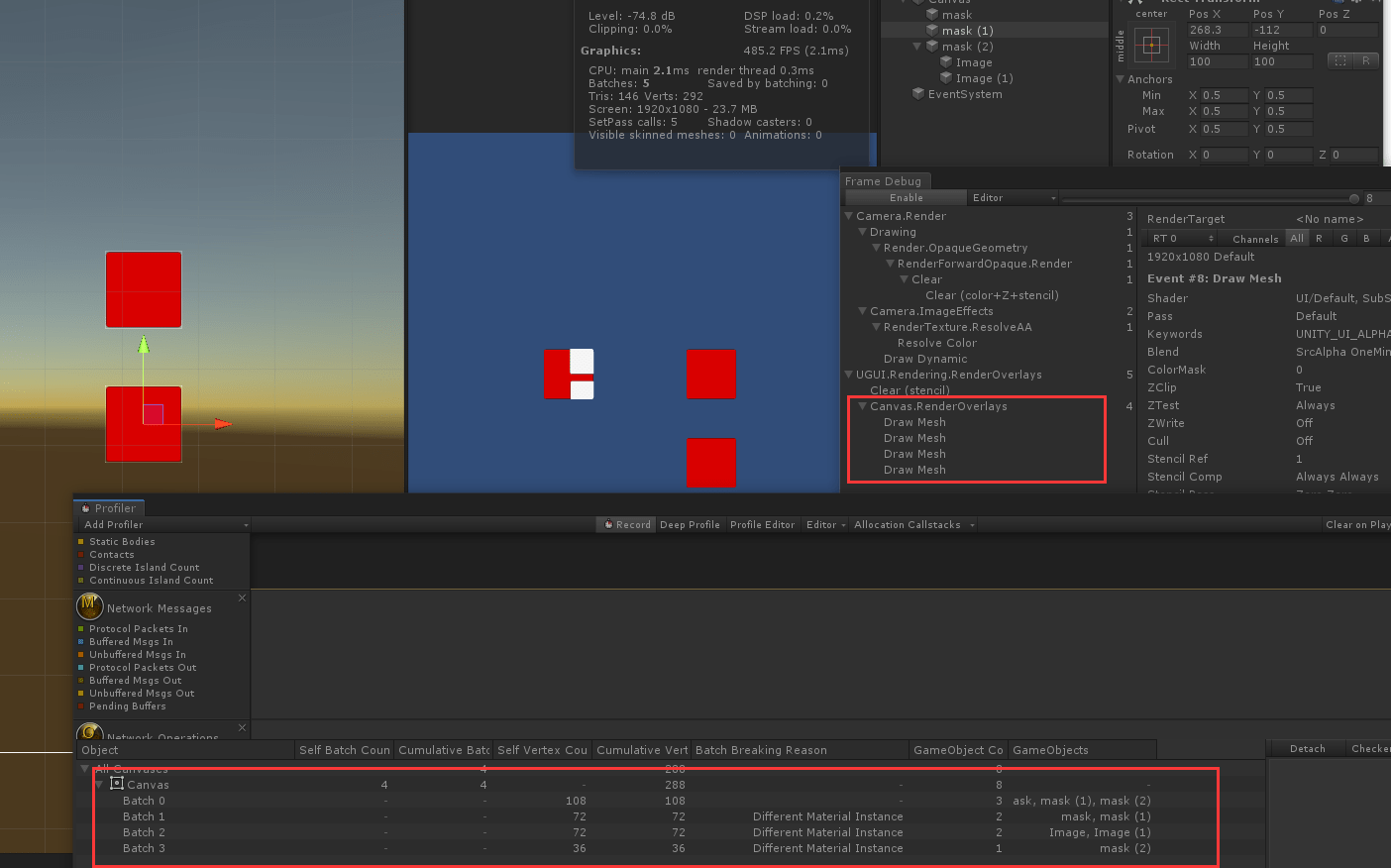Screen dimensions: 1391x868
Task: Collapse the Anchors section in Rect Transform
Action: tap(1121, 79)
